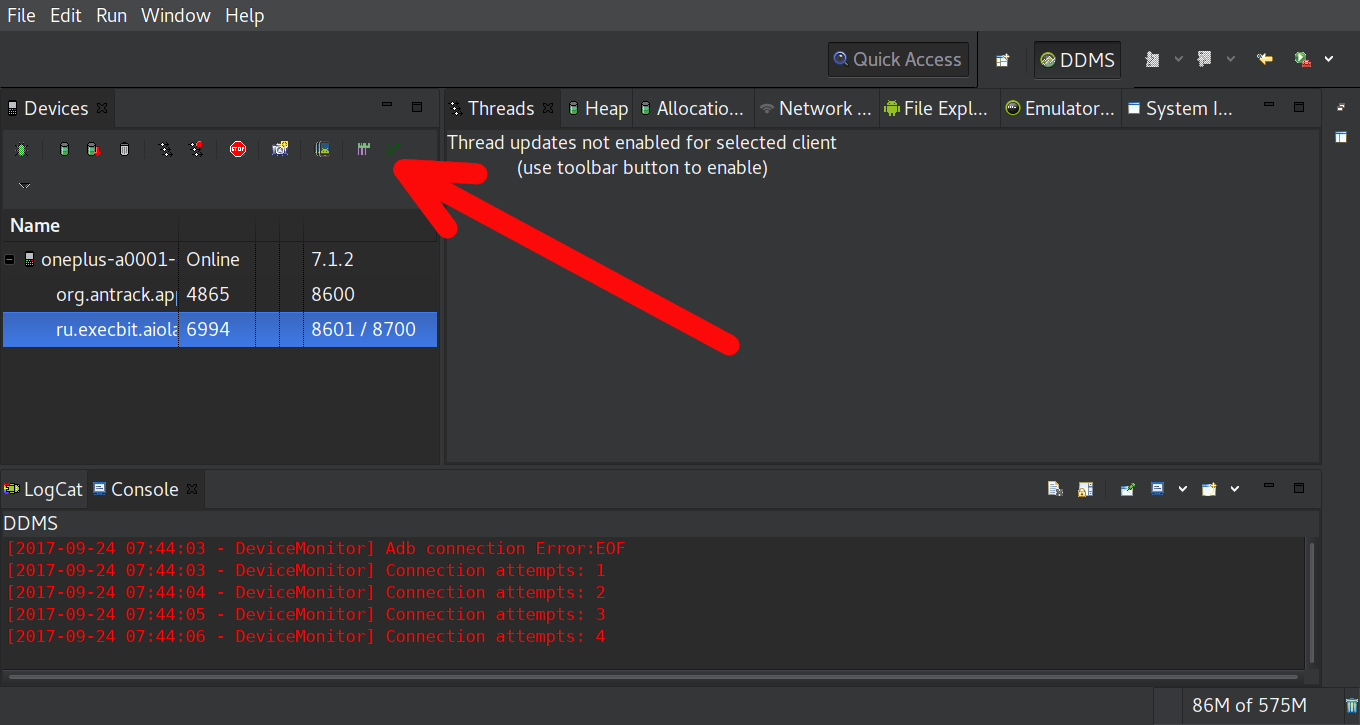
Task: Open the Devices view menu arrow
Action: tap(25, 186)
